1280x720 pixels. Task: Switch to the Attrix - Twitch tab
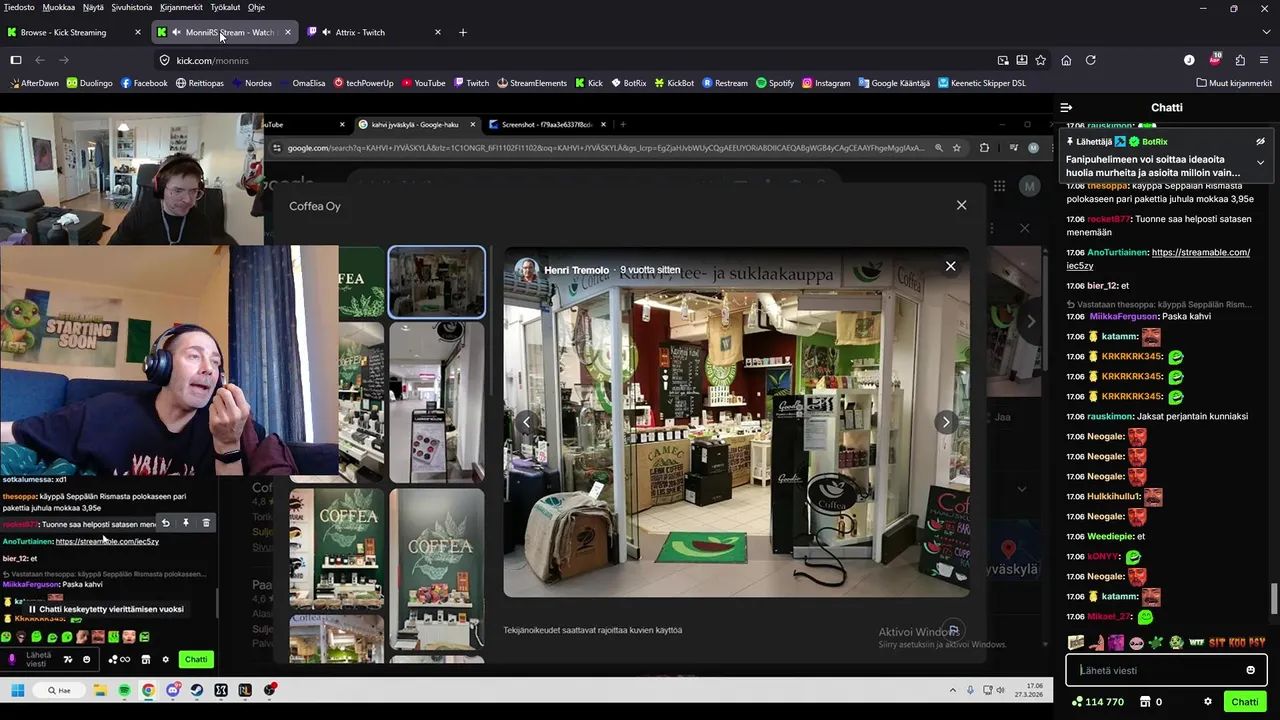coord(375,32)
